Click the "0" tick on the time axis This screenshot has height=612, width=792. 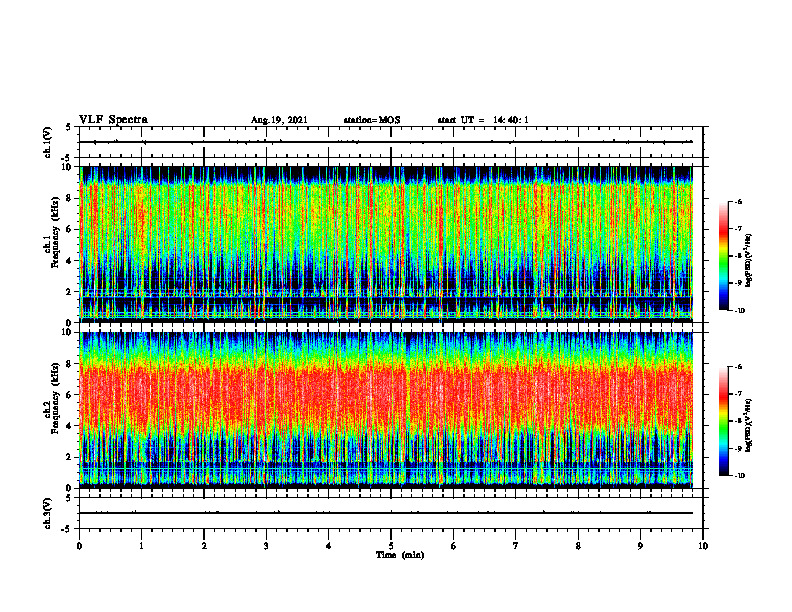(x=79, y=546)
